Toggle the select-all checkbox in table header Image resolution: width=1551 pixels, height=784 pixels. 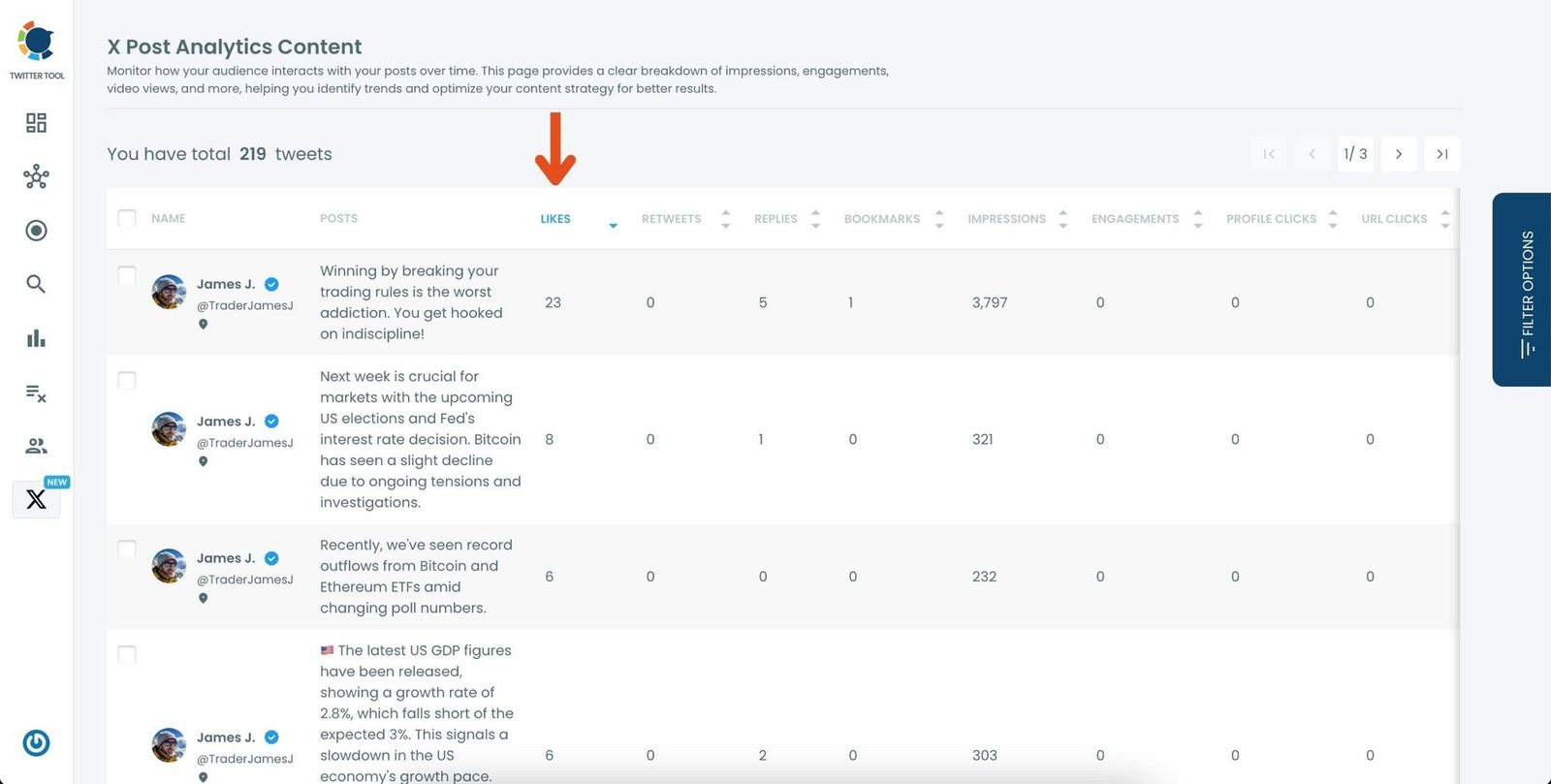[x=127, y=218]
